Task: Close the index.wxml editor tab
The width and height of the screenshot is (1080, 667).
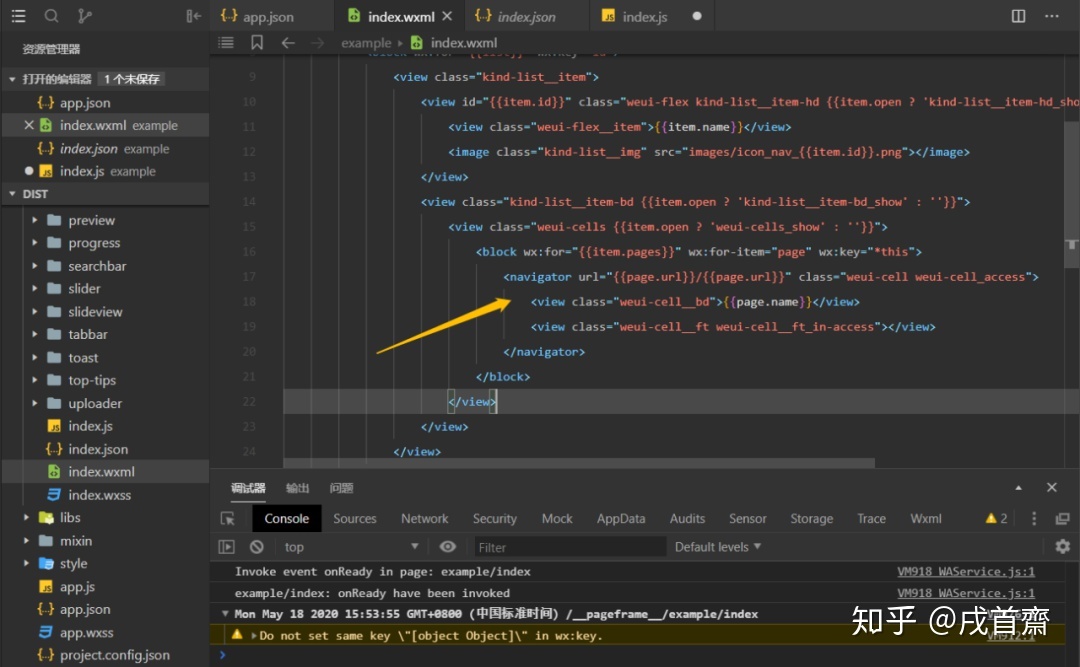Action: (x=447, y=16)
